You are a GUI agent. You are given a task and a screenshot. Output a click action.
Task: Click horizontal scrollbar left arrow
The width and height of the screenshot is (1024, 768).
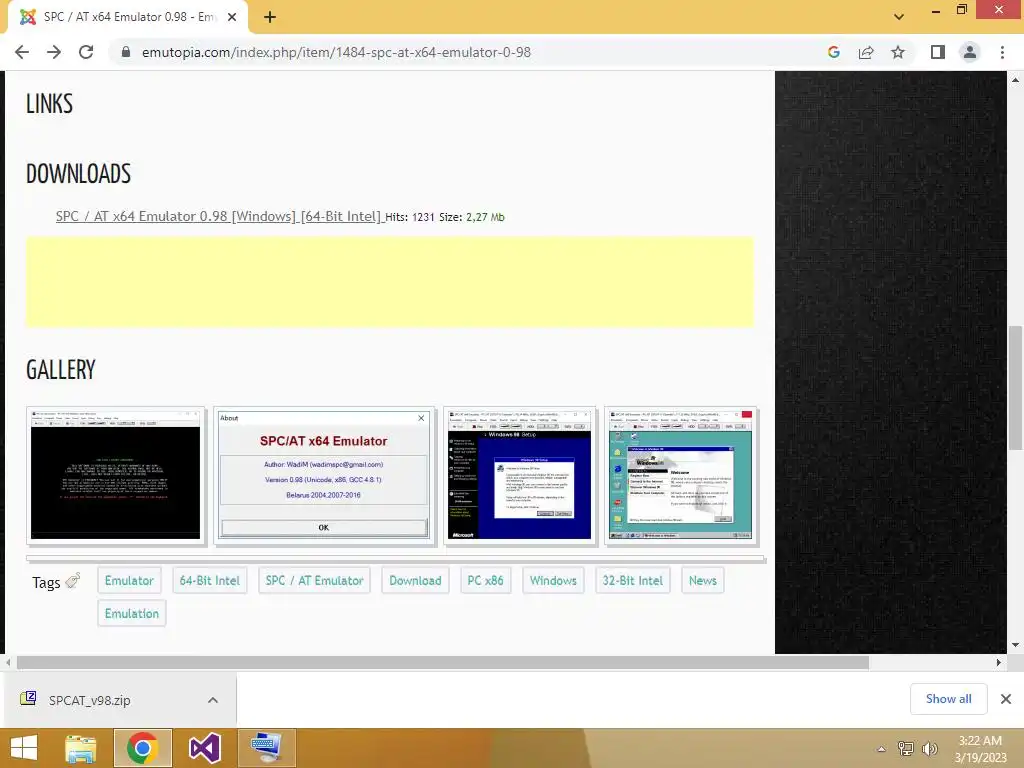(8, 662)
